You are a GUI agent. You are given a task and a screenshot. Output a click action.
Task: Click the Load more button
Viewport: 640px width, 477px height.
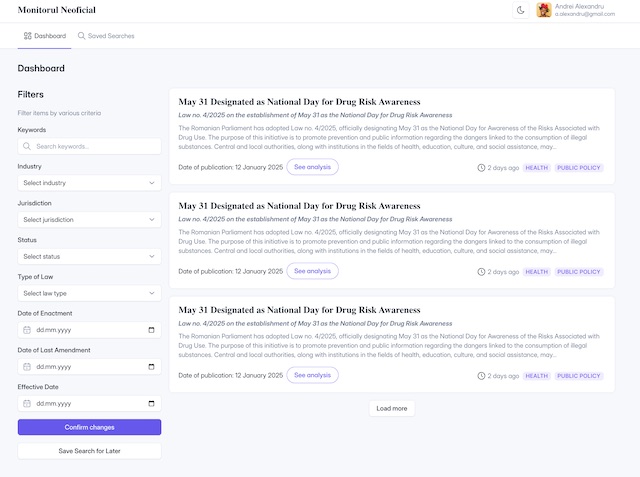click(x=391, y=408)
